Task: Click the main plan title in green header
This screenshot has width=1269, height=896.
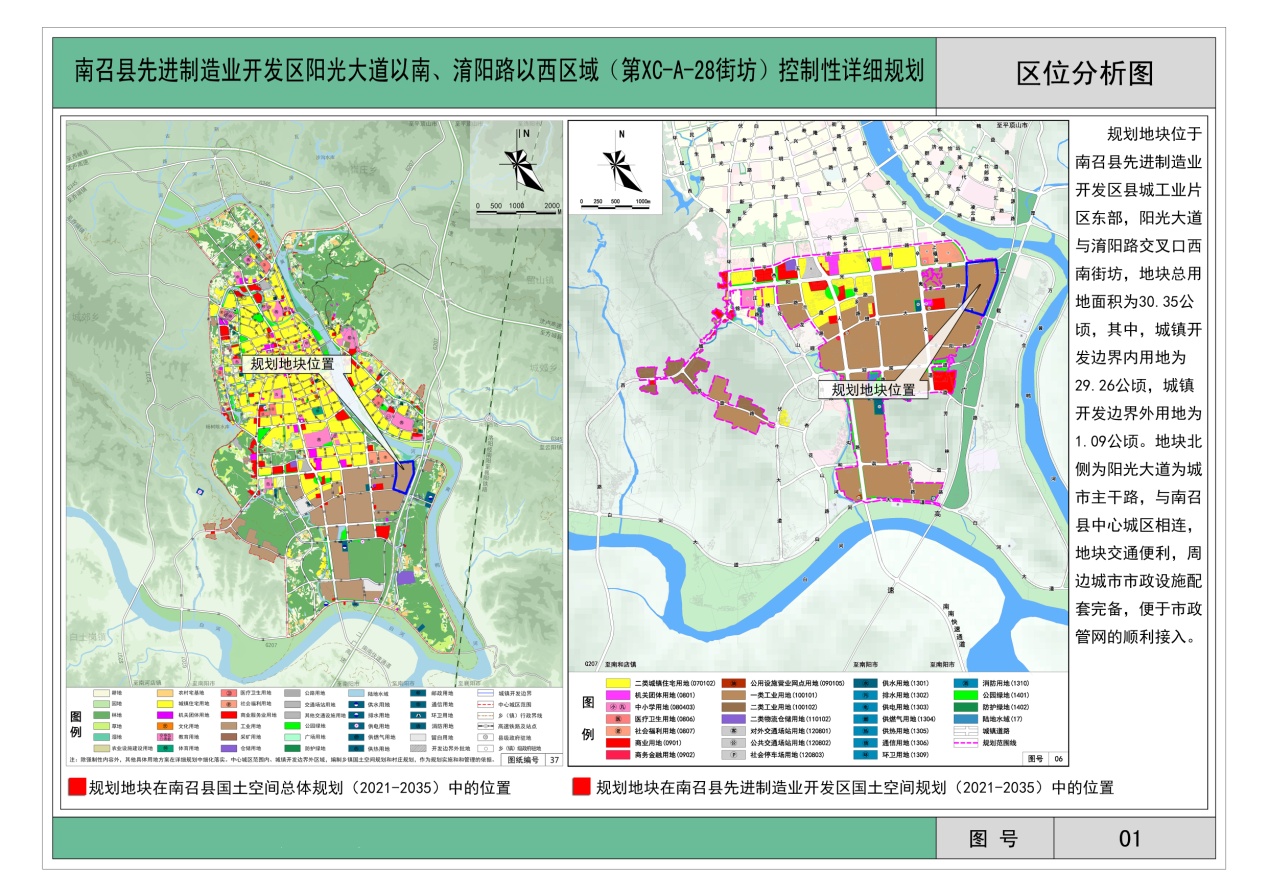Action: pyautogui.click(x=497, y=73)
